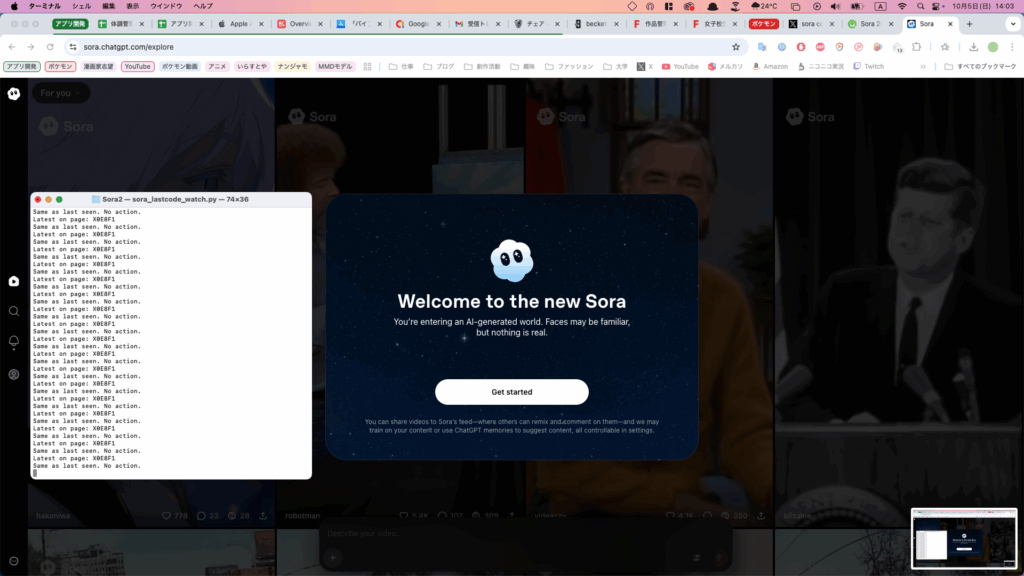
Task: Bookmark this page with the star icon
Action: coord(736,47)
